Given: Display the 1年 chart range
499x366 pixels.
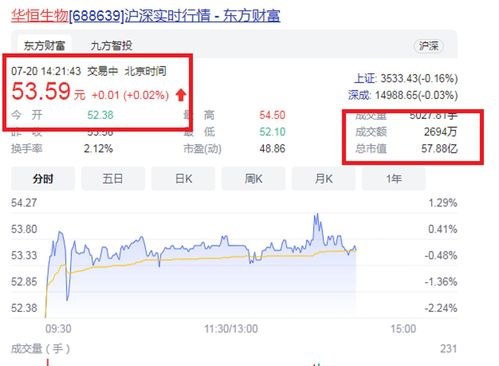Looking at the screenshot, I should click(394, 179).
